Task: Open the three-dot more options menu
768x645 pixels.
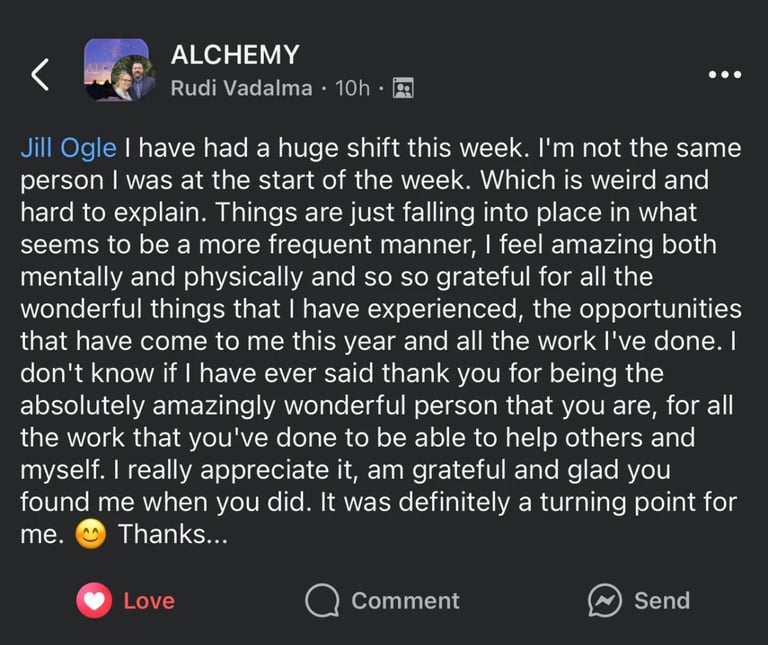Action: (725, 75)
